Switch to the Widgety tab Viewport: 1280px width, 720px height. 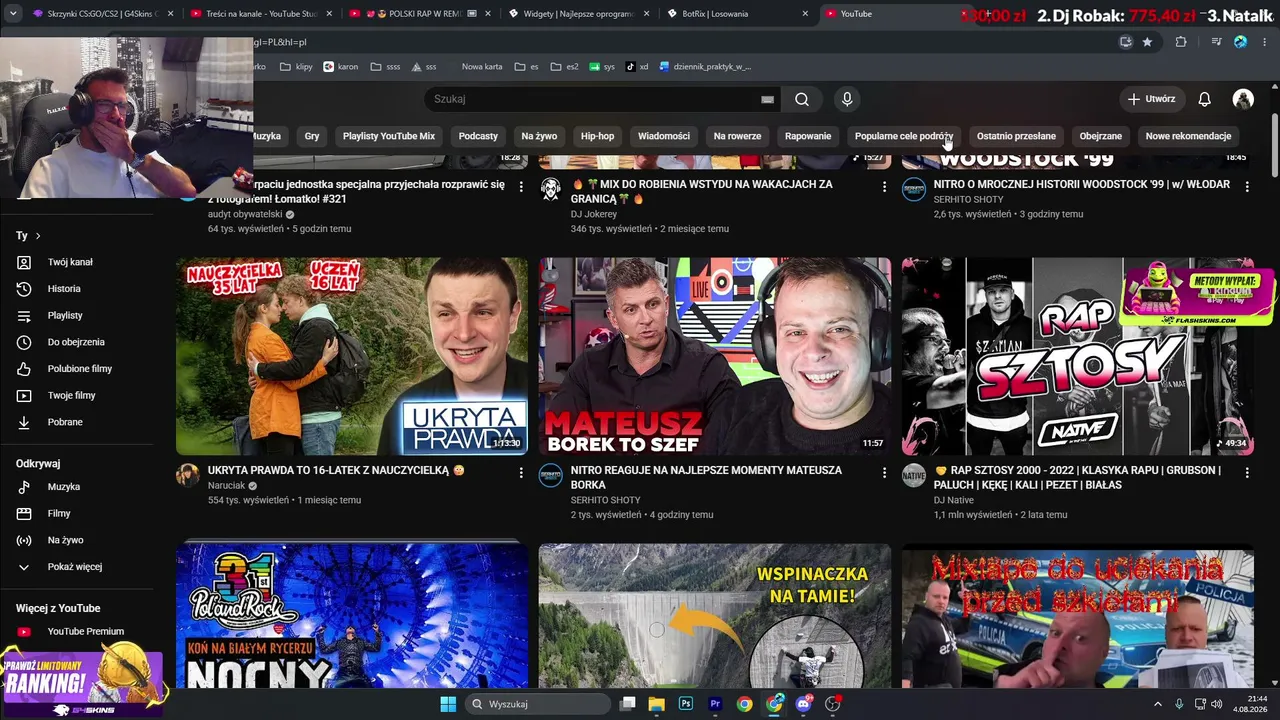click(577, 14)
